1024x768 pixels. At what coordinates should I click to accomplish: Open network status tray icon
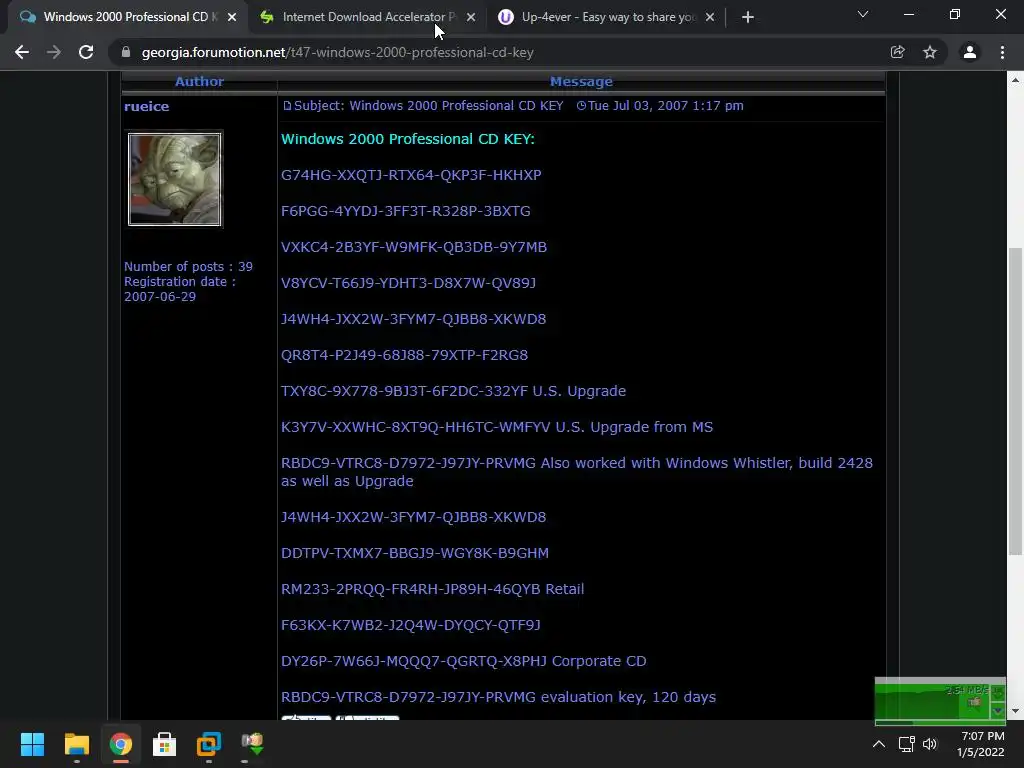(x=906, y=744)
